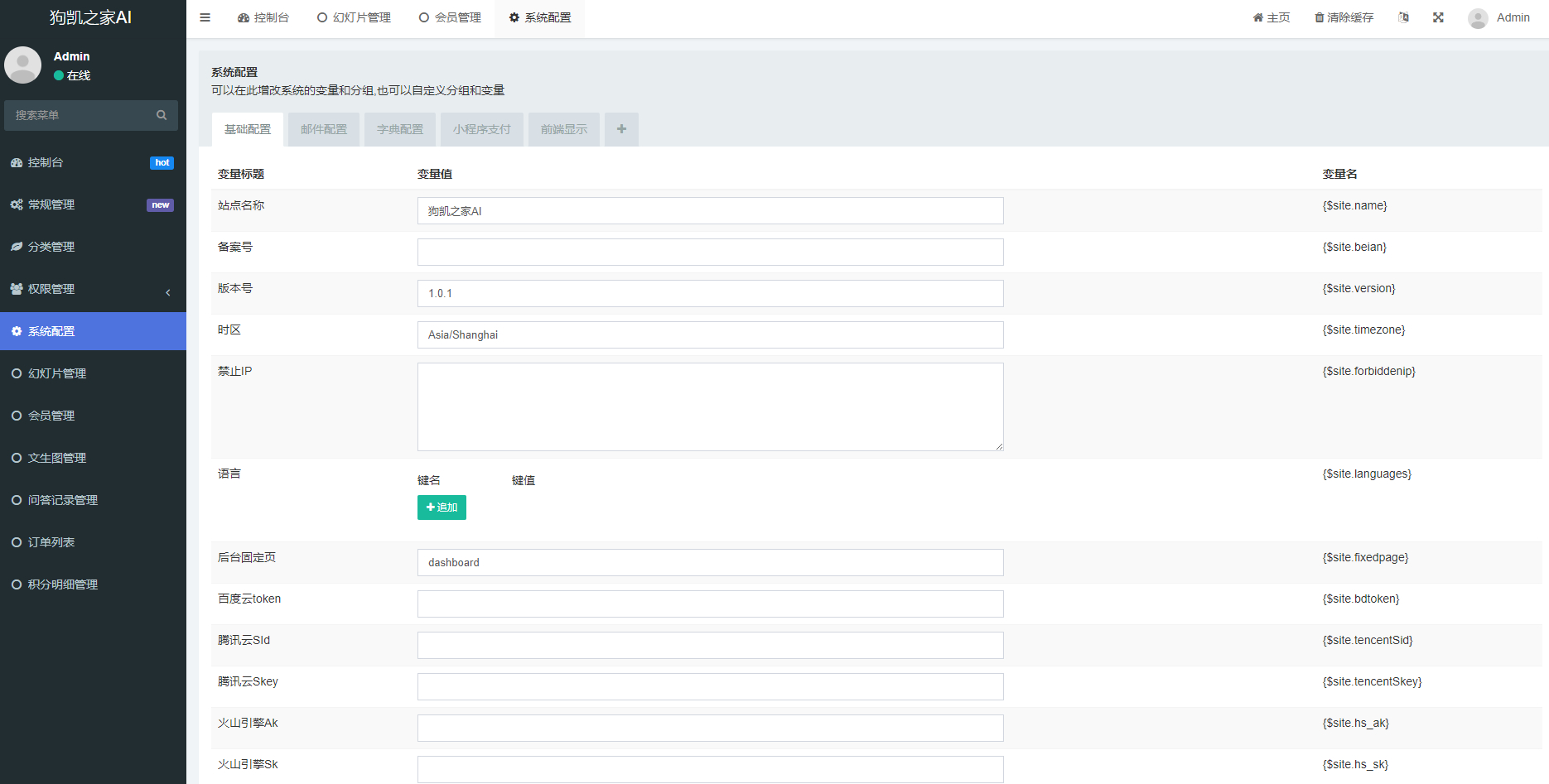This screenshot has width=1549, height=784.
Task: Open the 字典配置 tab
Action: pyautogui.click(x=400, y=129)
